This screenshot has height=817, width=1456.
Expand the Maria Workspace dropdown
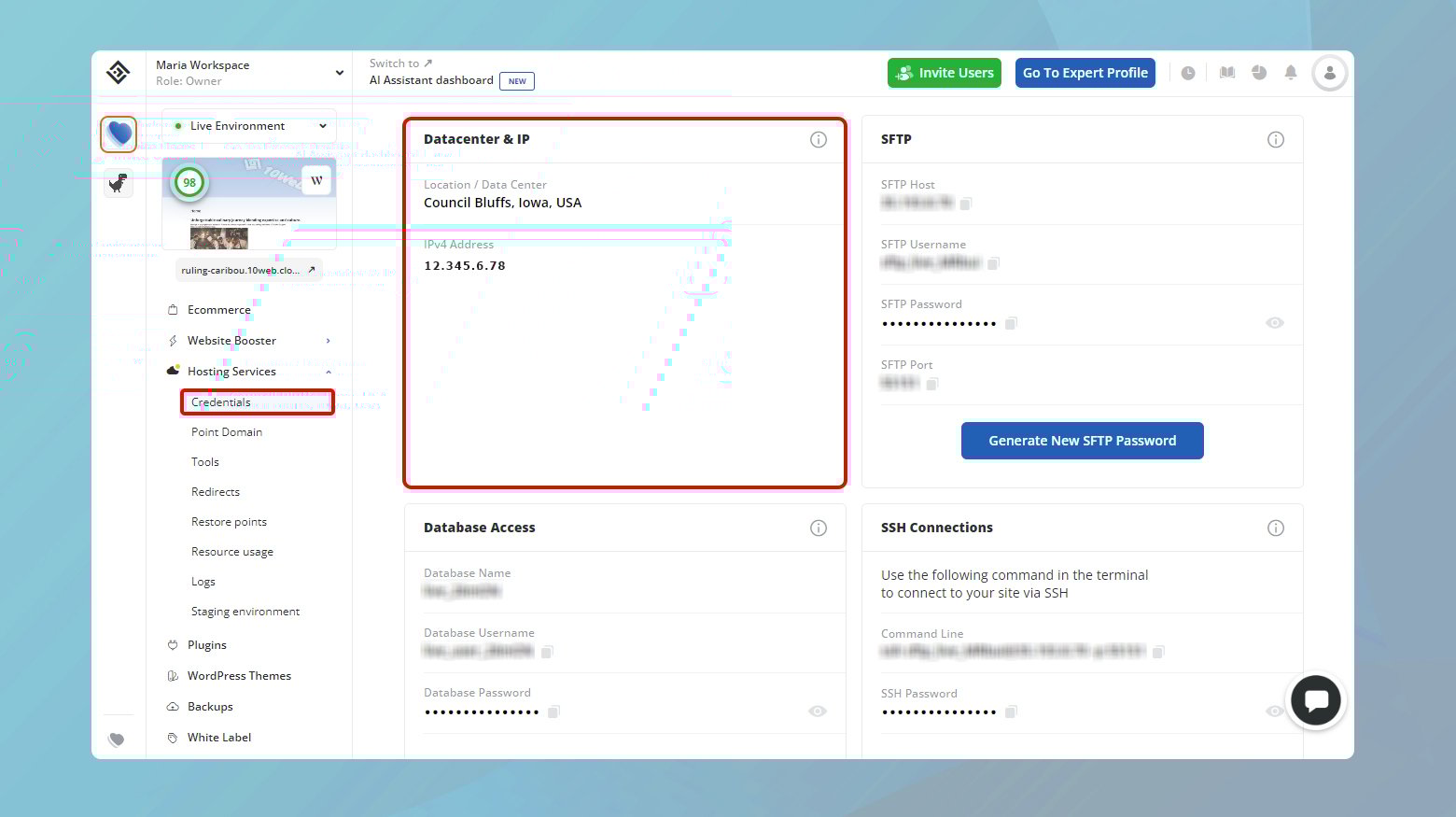[x=340, y=73]
